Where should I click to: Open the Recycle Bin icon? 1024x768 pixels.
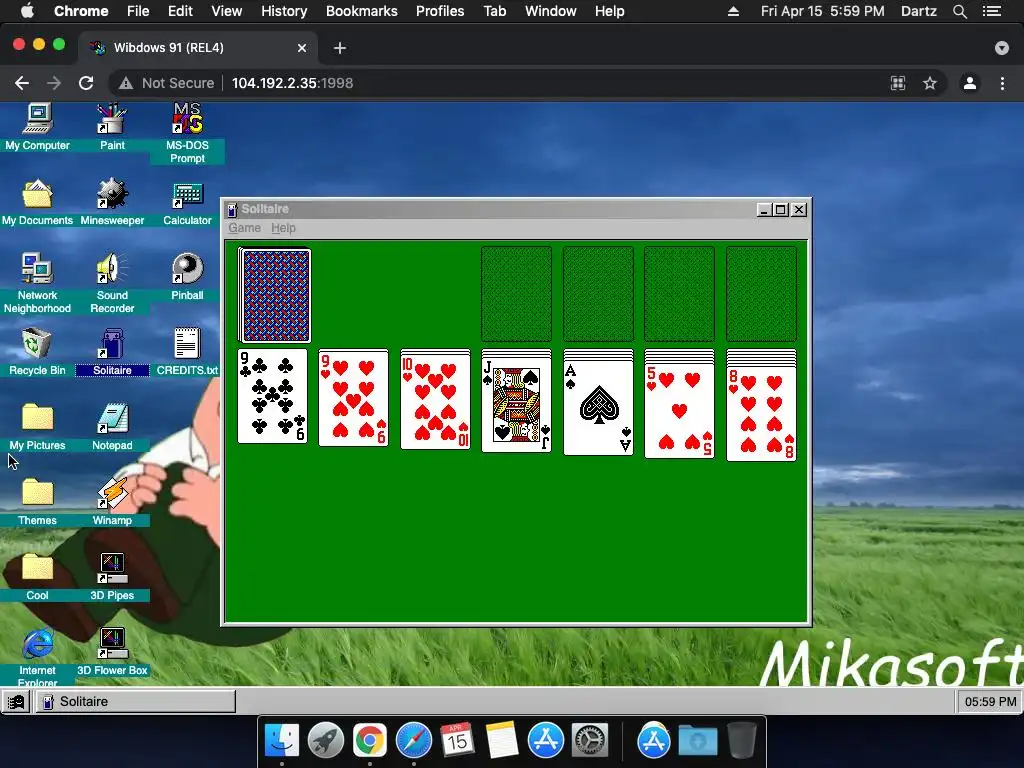[x=37, y=352]
